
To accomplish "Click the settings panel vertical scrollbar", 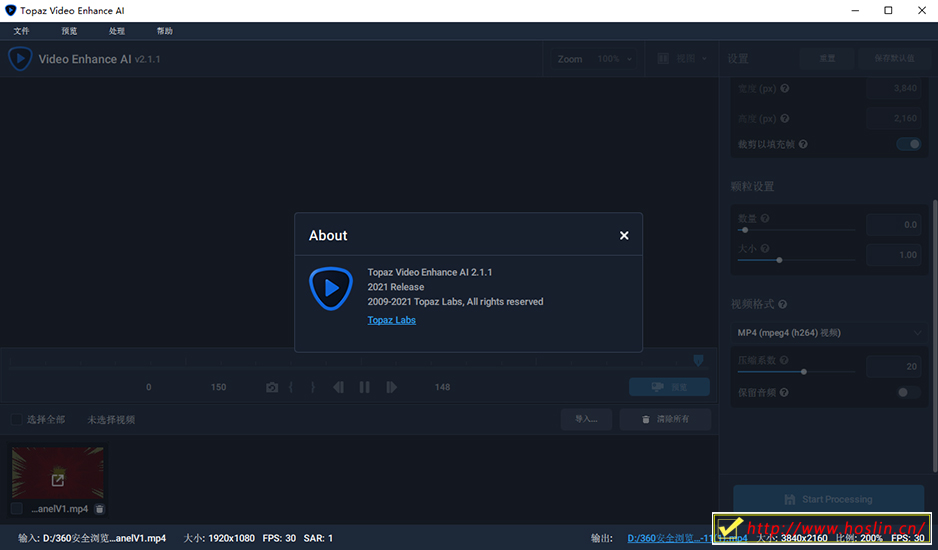I will [x=935, y=335].
